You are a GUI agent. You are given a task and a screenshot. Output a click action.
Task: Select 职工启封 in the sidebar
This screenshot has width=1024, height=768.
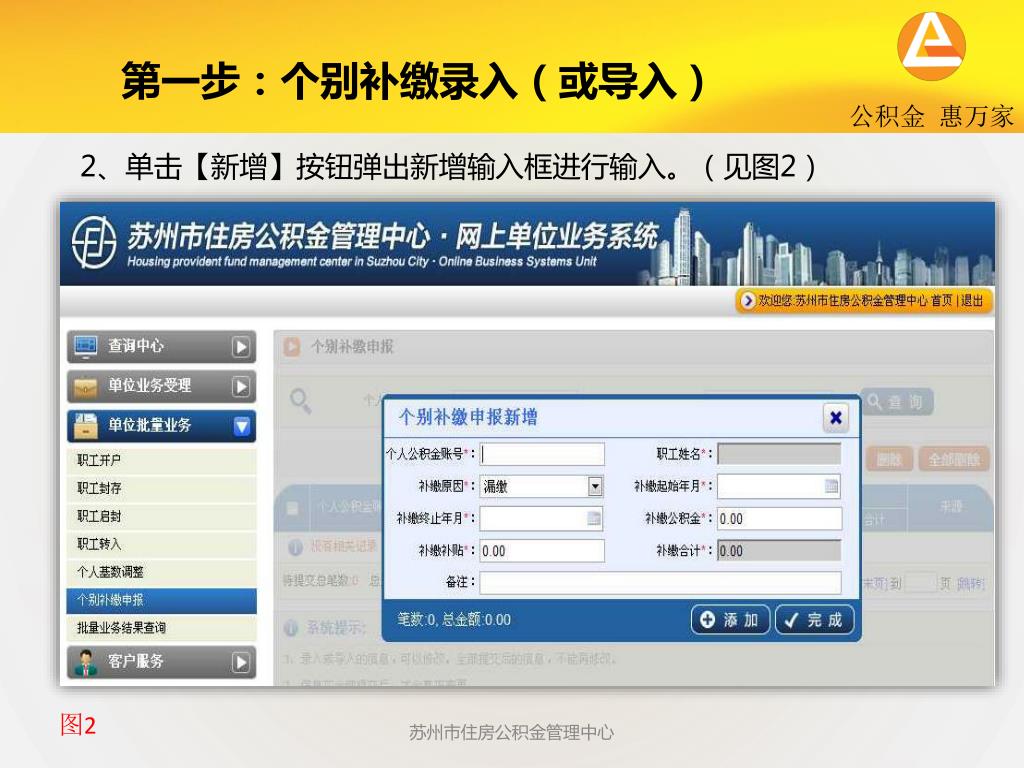click(x=161, y=517)
